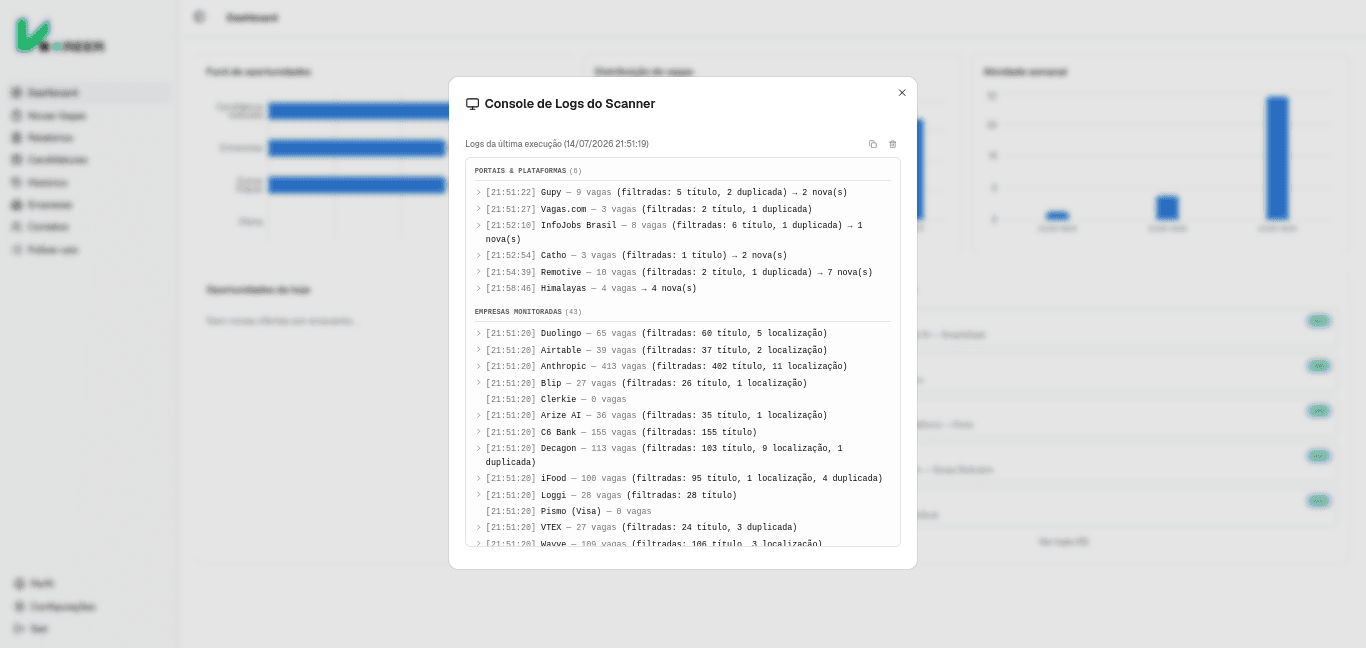Viewport: 1366px width, 648px height.
Task: Expand the Vagas.com log entry chevron
Action: (478, 210)
